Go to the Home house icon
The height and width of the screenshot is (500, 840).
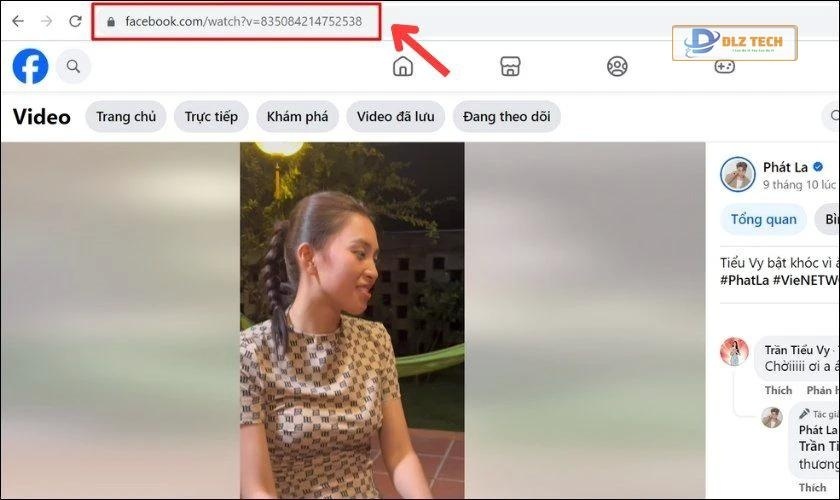[403, 66]
